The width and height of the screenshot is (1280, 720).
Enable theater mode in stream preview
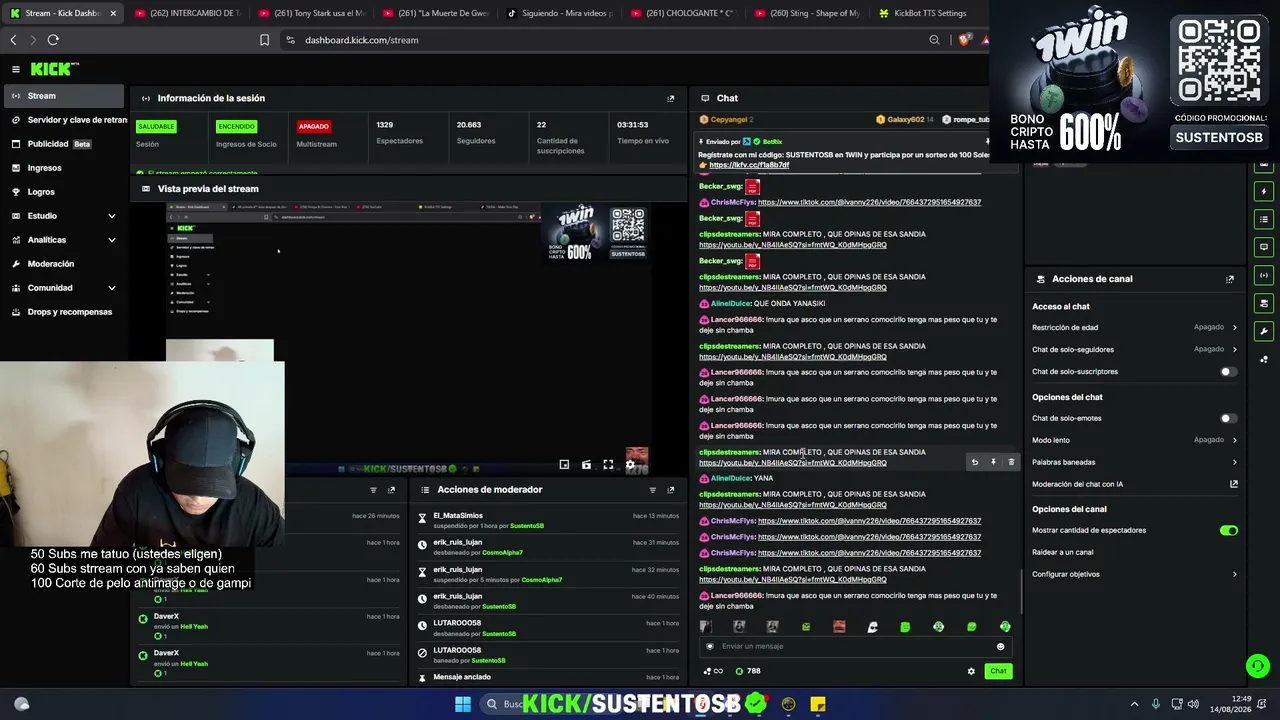[x=586, y=465]
